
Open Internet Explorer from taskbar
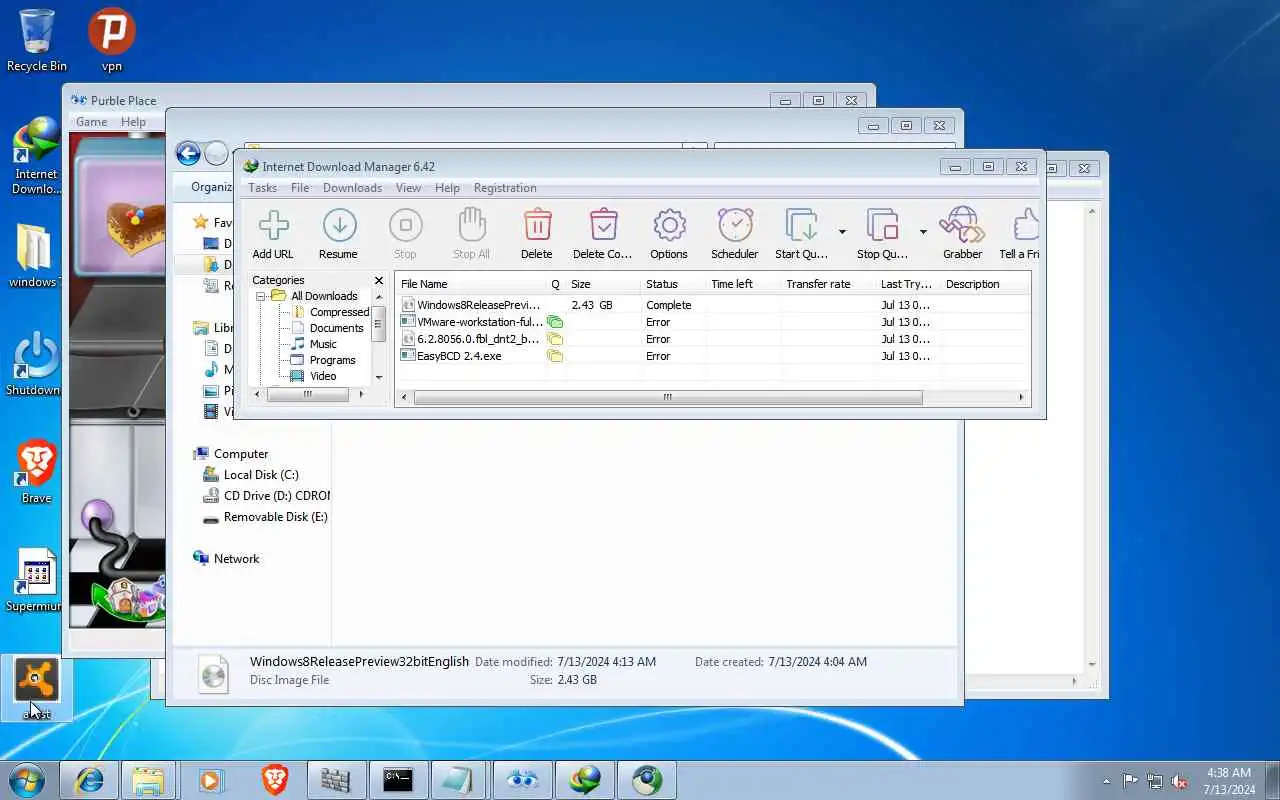pos(88,779)
